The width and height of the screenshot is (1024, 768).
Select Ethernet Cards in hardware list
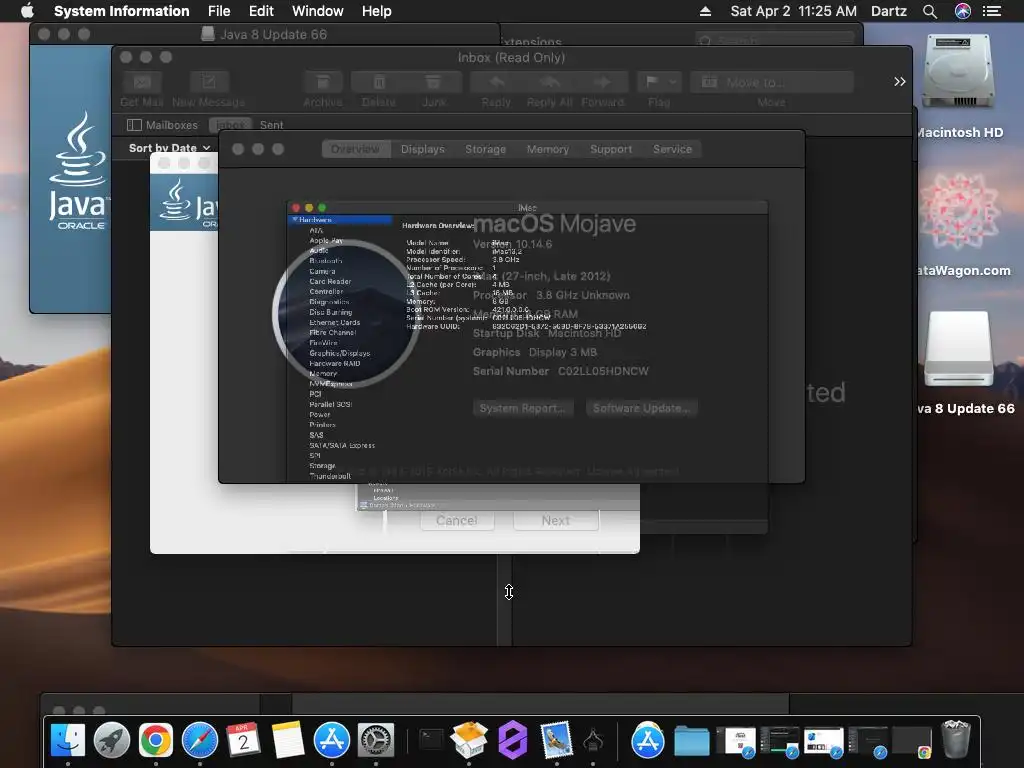pyautogui.click(x=334, y=323)
